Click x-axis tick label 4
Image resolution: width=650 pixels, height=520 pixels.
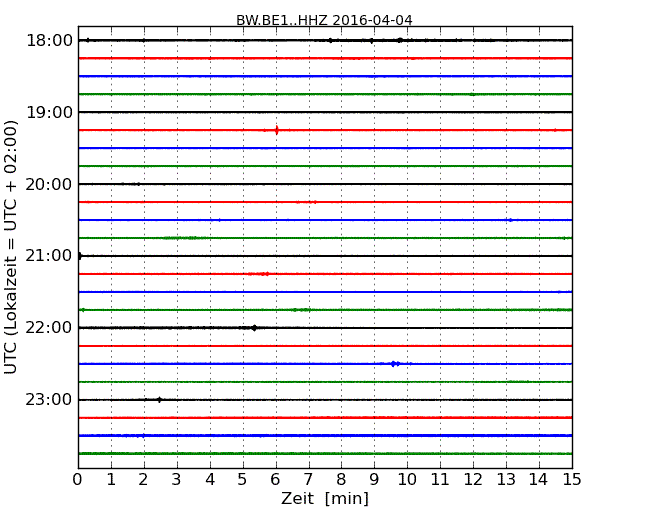210,480
